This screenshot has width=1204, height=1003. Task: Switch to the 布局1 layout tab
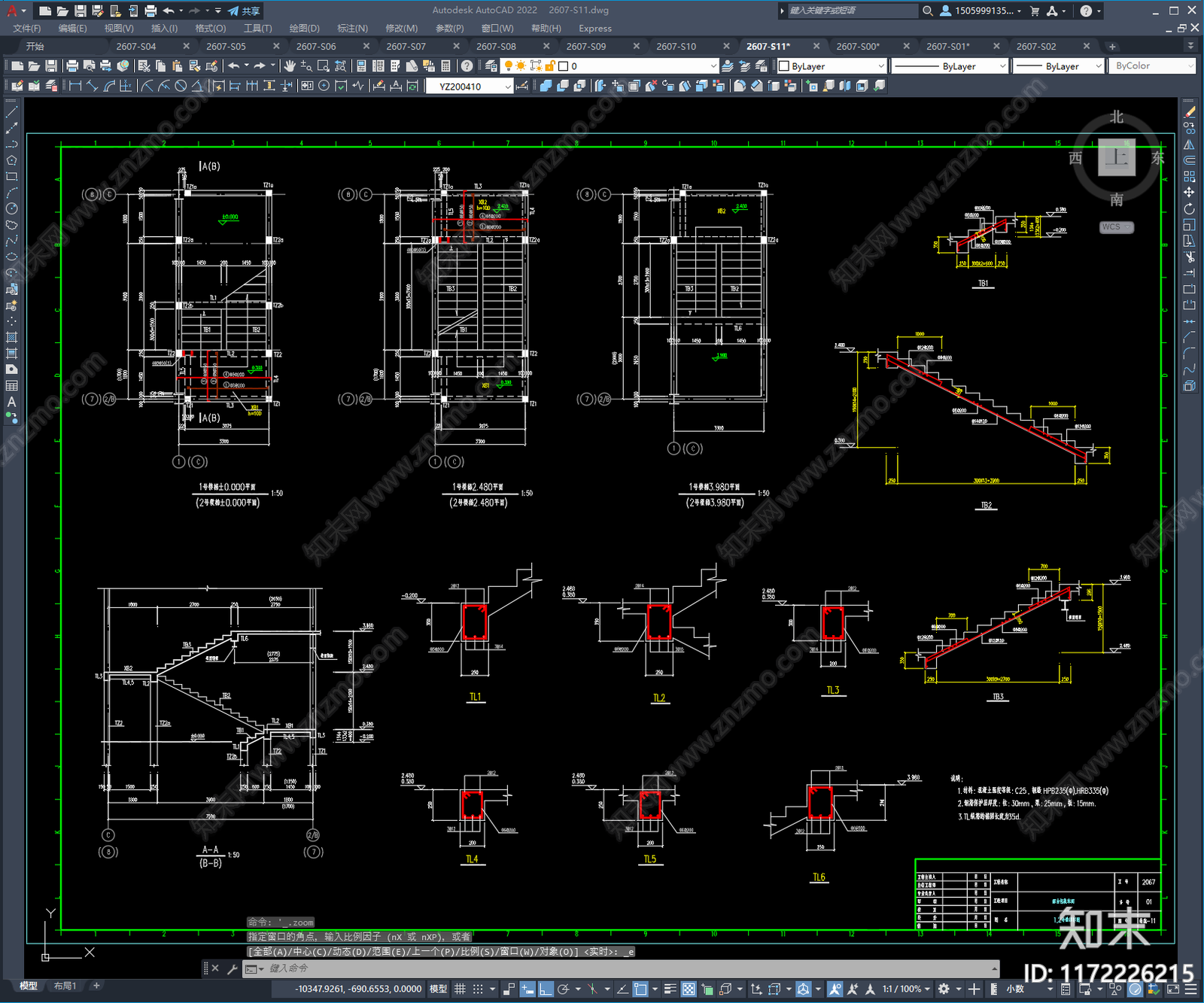[x=65, y=986]
